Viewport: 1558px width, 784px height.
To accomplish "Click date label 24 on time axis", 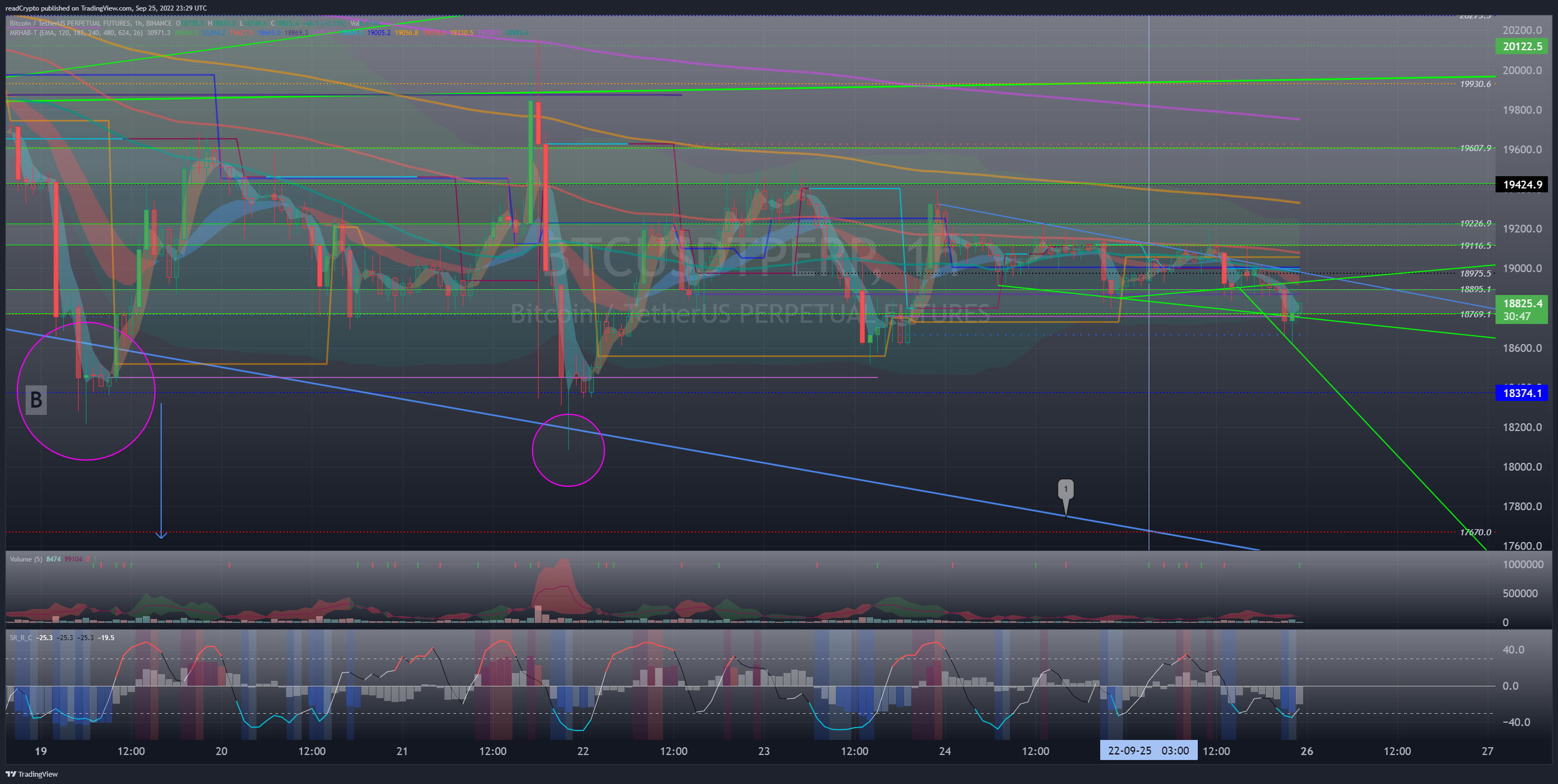I will tap(945, 751).
